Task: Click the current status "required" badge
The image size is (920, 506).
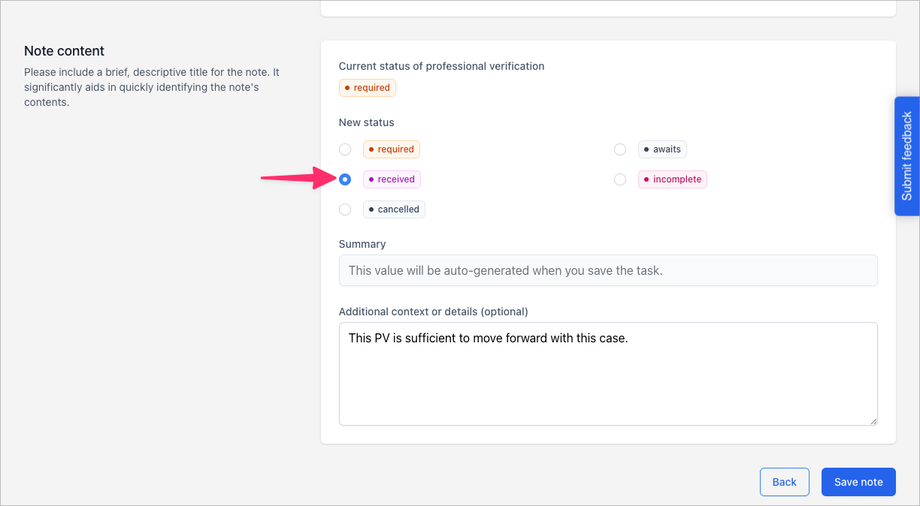Action: [367, 88]
